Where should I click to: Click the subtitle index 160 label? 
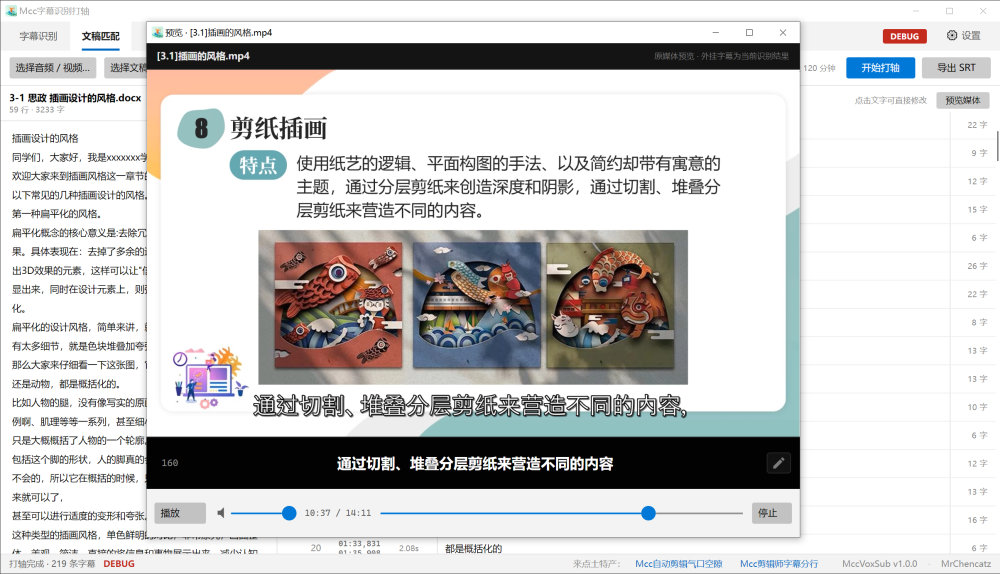pos(170,463)
